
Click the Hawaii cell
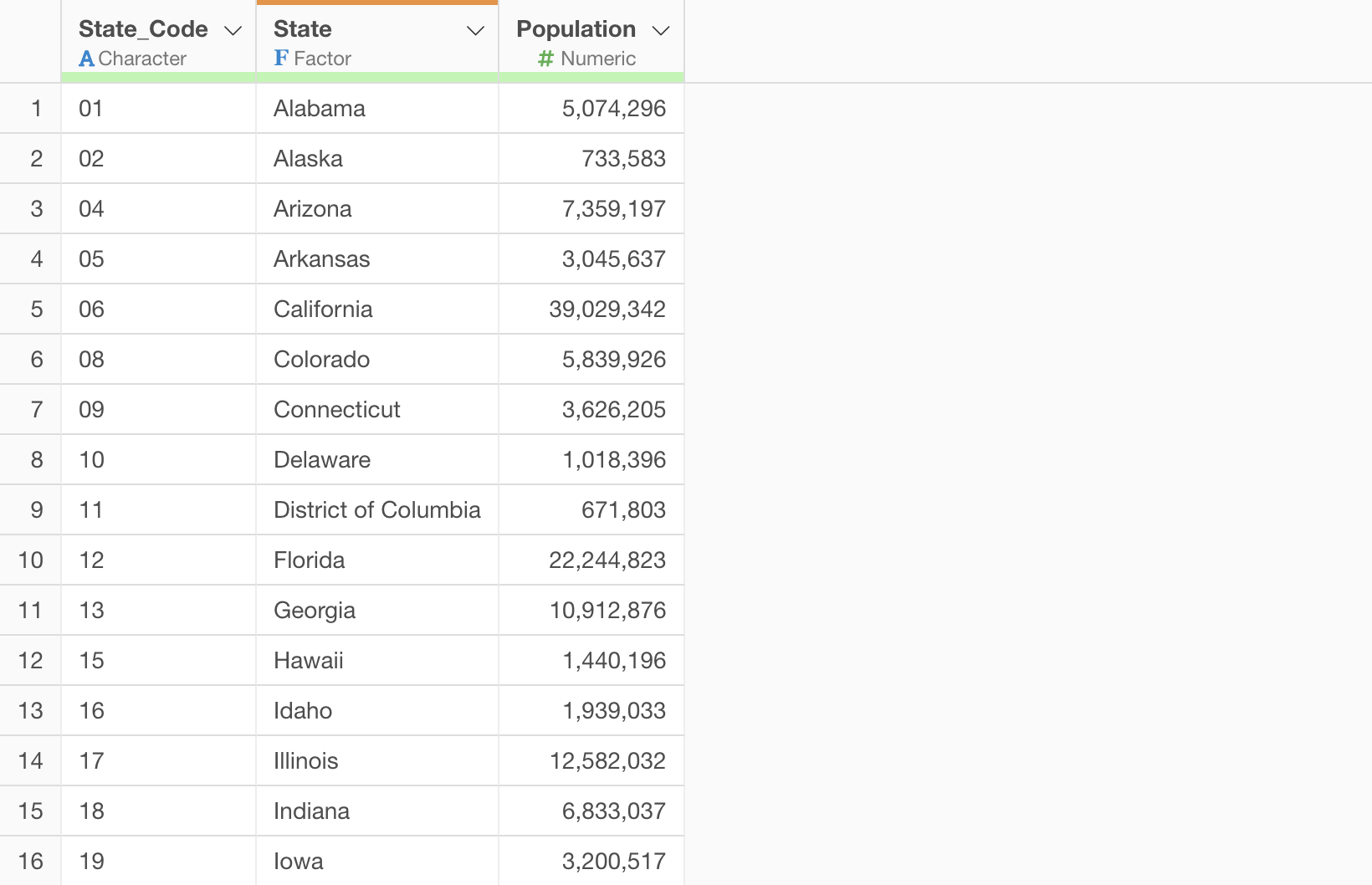pyautogui.click(x=309, y=661)
